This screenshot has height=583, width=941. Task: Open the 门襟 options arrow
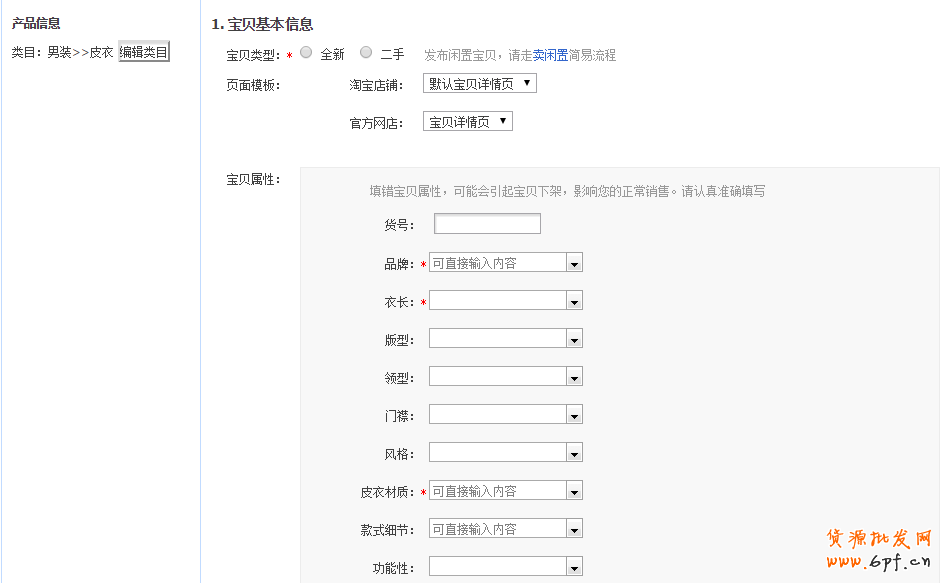pos(574,415)
